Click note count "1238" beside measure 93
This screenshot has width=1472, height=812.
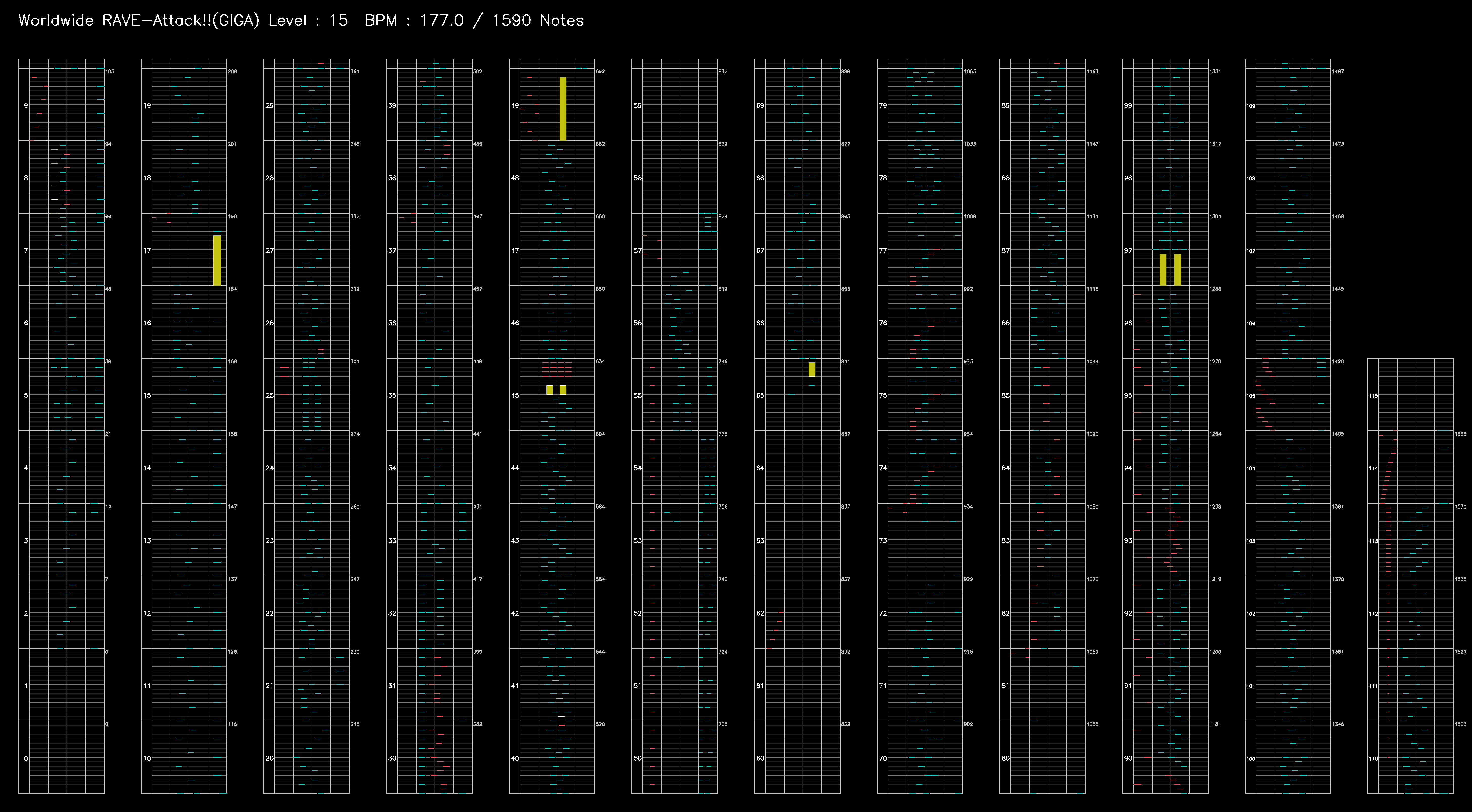pyautogui.click(x=1215, y=507)
